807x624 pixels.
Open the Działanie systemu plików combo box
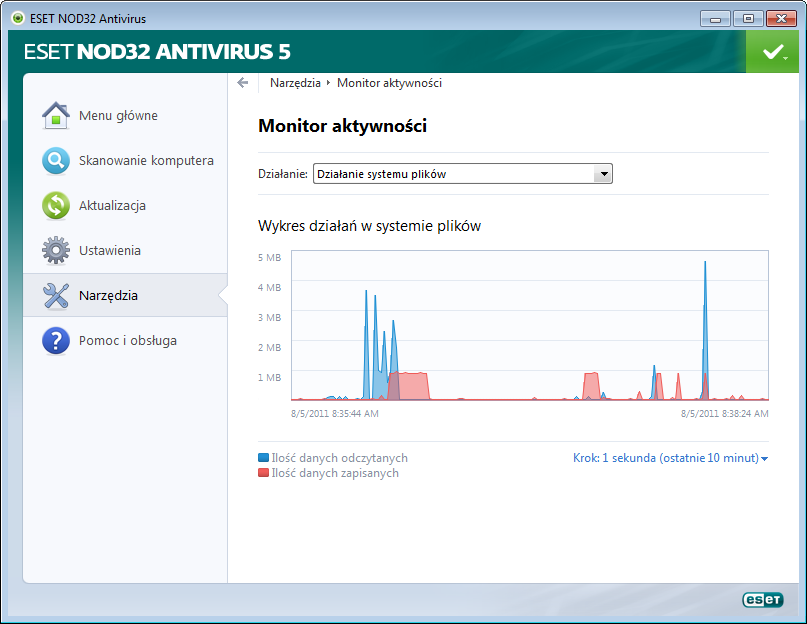463,174
